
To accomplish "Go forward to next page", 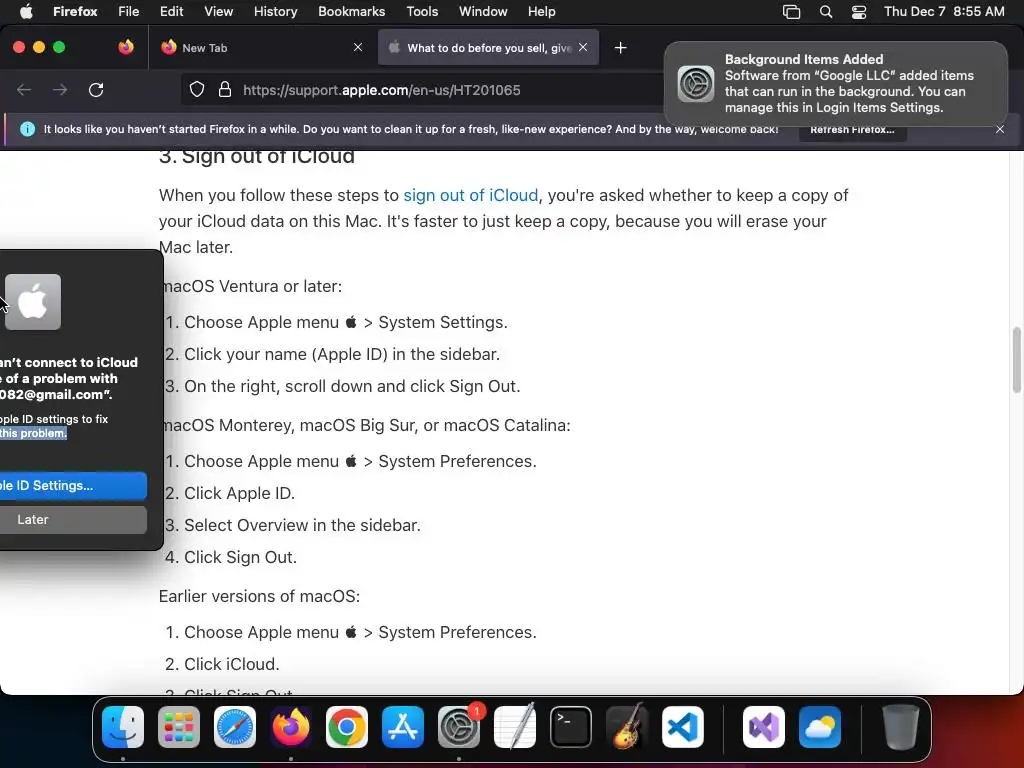I will (60, 90).
